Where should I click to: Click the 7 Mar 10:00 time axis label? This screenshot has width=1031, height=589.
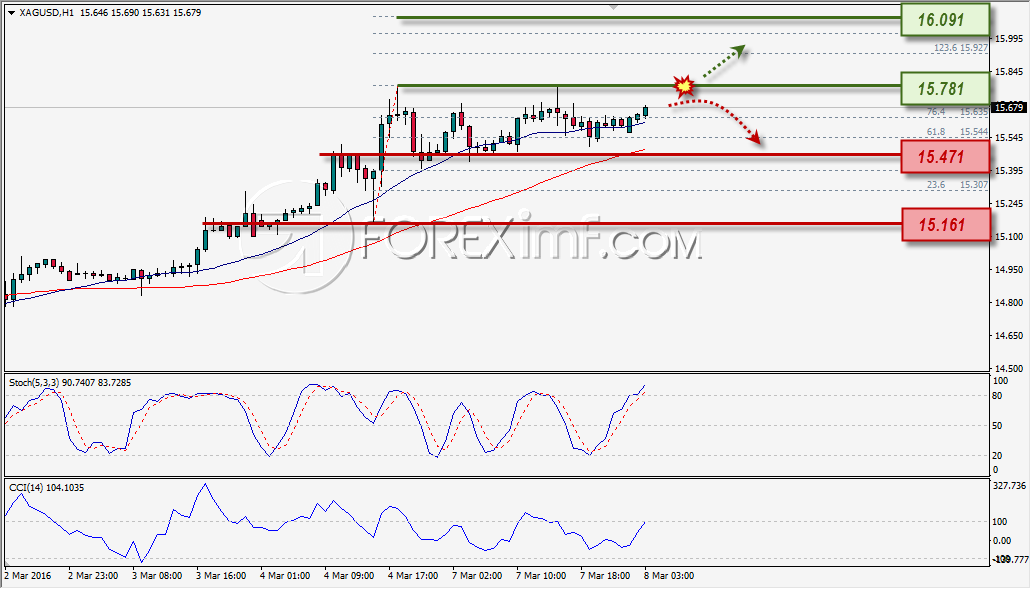[540, 576]
